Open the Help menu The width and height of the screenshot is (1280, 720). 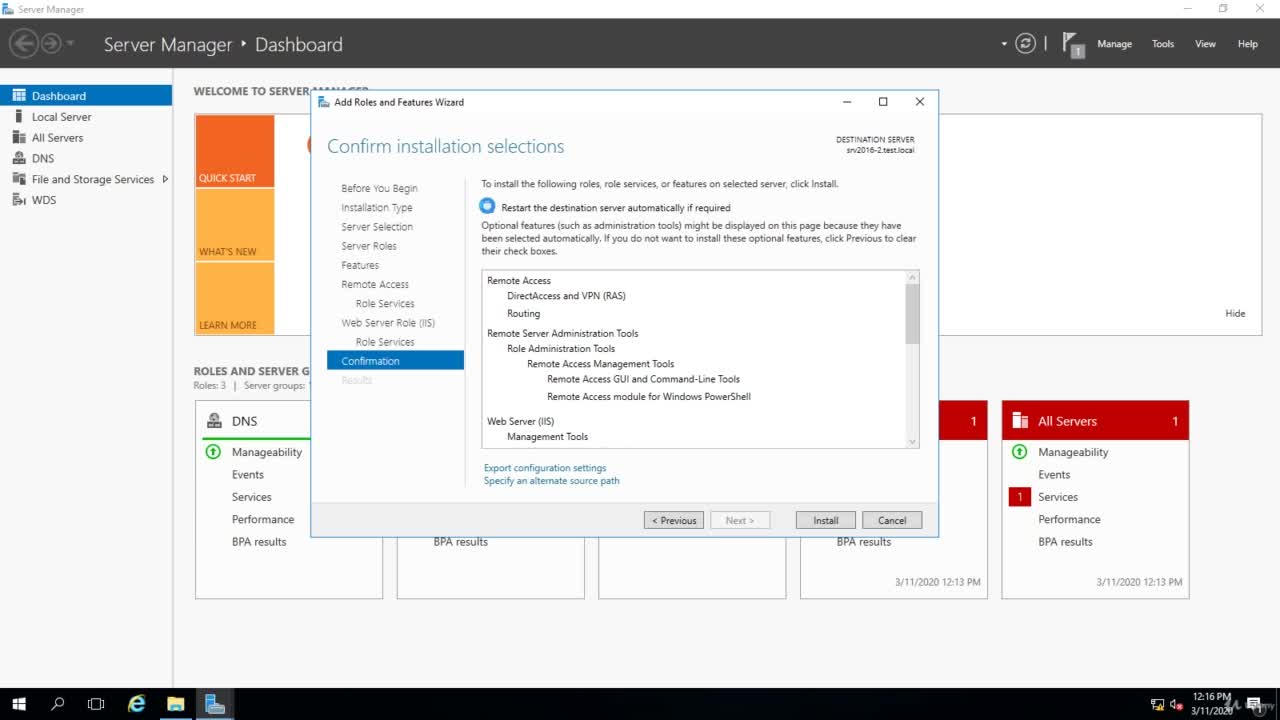[1248, 44]
